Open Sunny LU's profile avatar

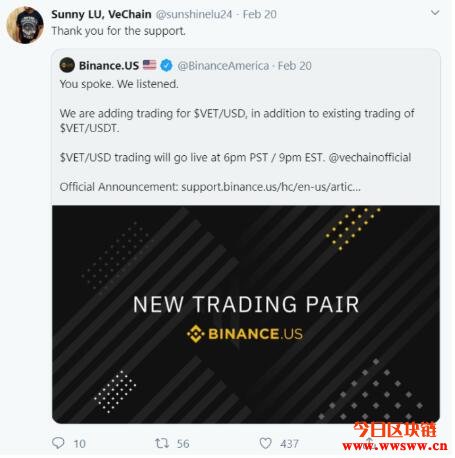25,25
